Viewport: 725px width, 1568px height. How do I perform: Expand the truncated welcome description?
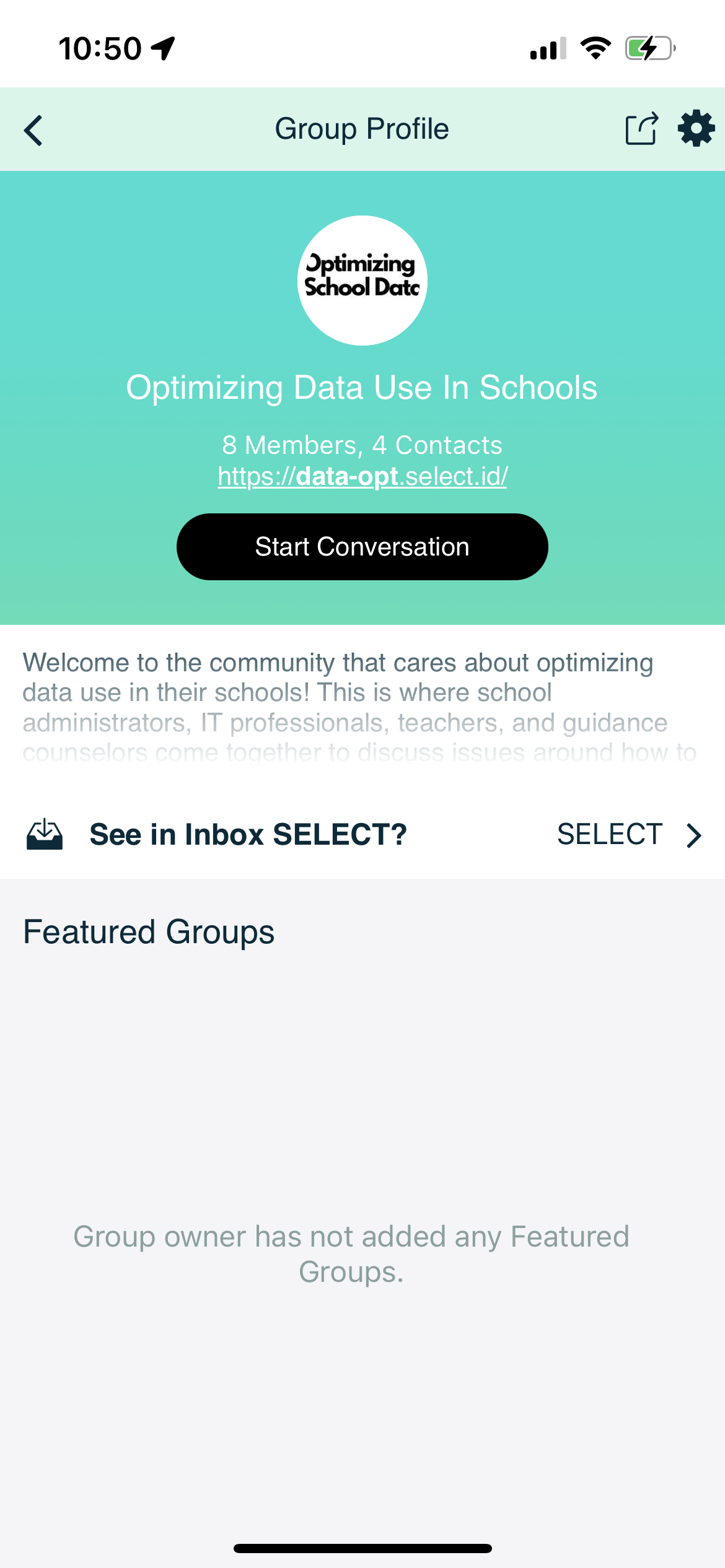(359, 707)
